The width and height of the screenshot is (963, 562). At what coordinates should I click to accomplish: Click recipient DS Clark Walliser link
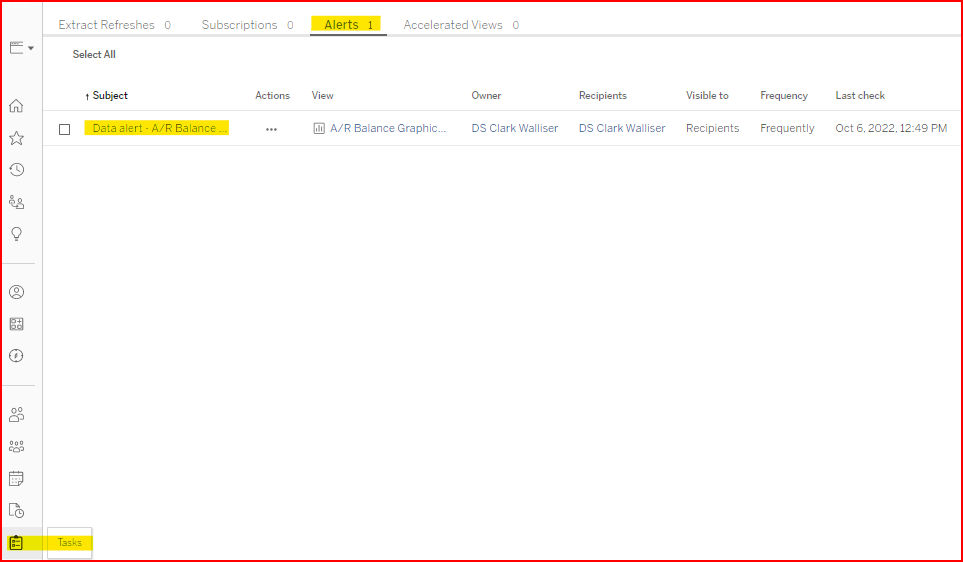point(621,128)
